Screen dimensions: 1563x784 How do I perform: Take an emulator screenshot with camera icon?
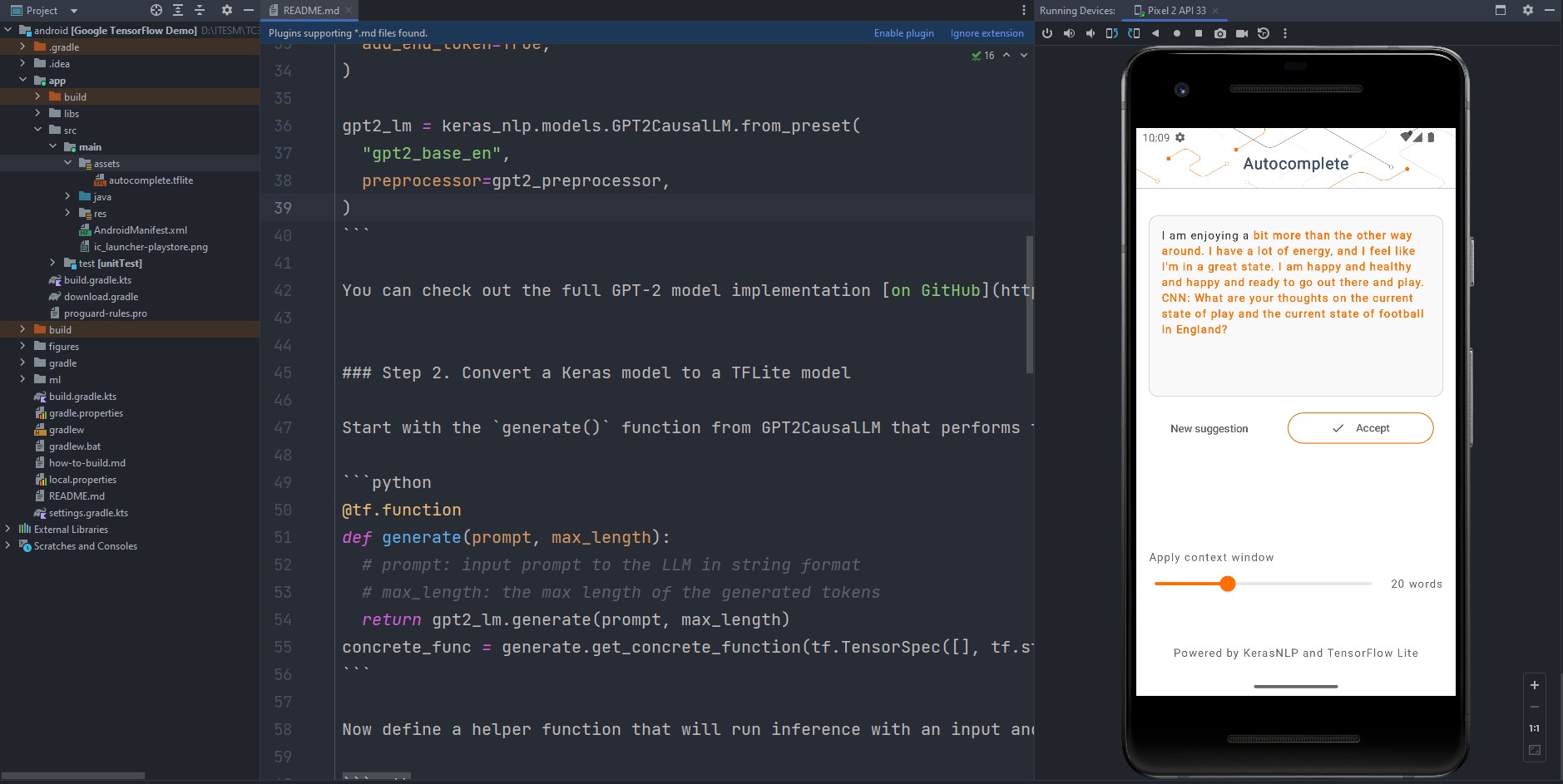click(x=1219, y=33)
